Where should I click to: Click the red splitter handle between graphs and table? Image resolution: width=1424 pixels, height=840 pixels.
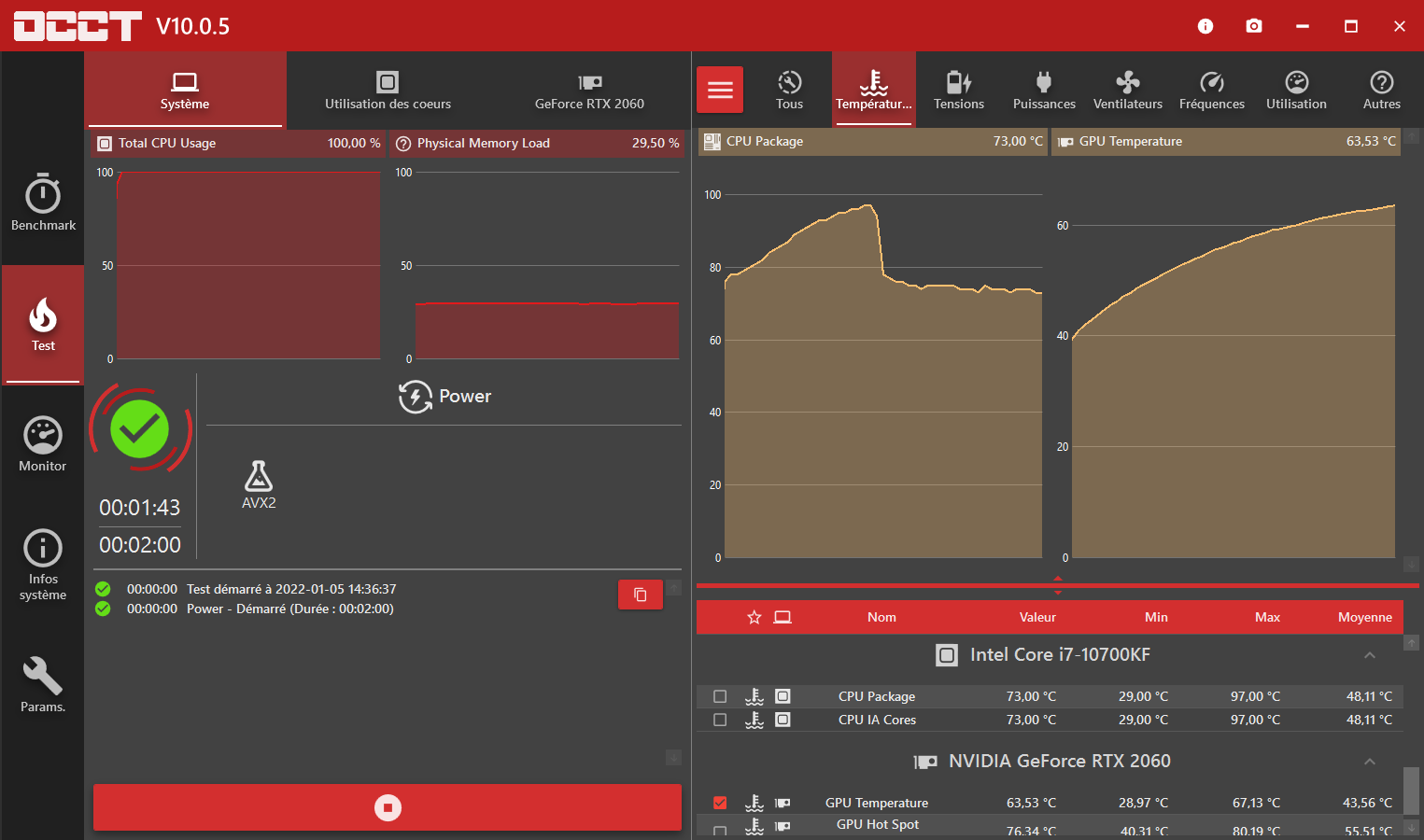coord(1058,585)
